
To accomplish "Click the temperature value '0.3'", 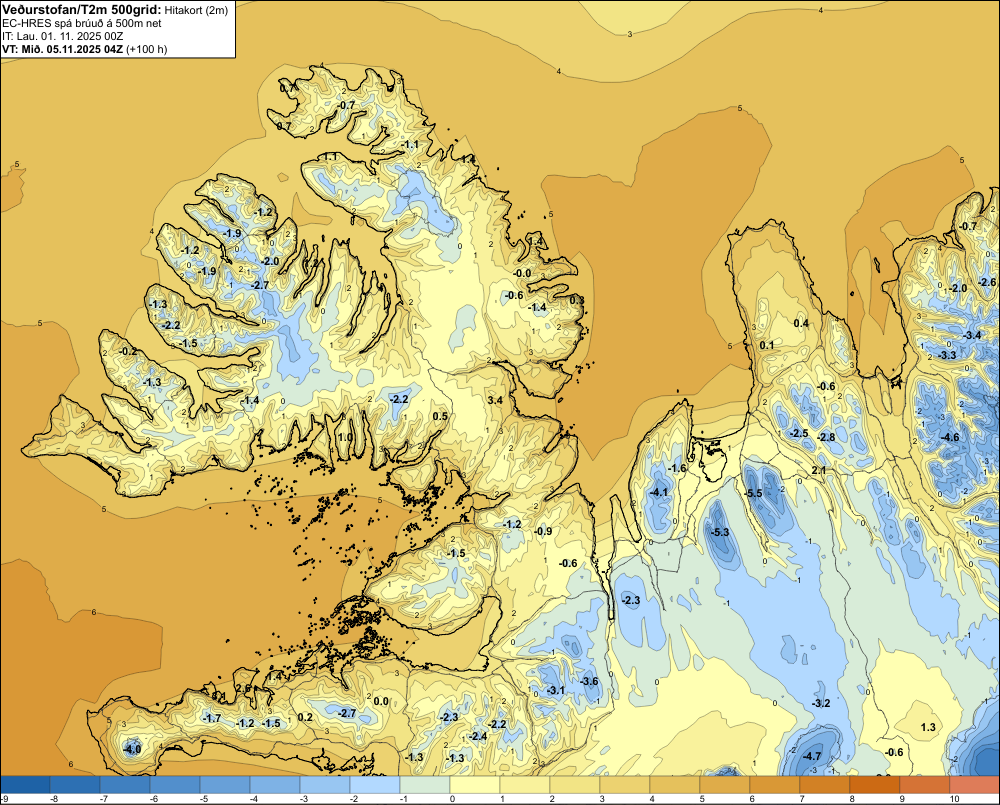I will (x=577, y=300).
